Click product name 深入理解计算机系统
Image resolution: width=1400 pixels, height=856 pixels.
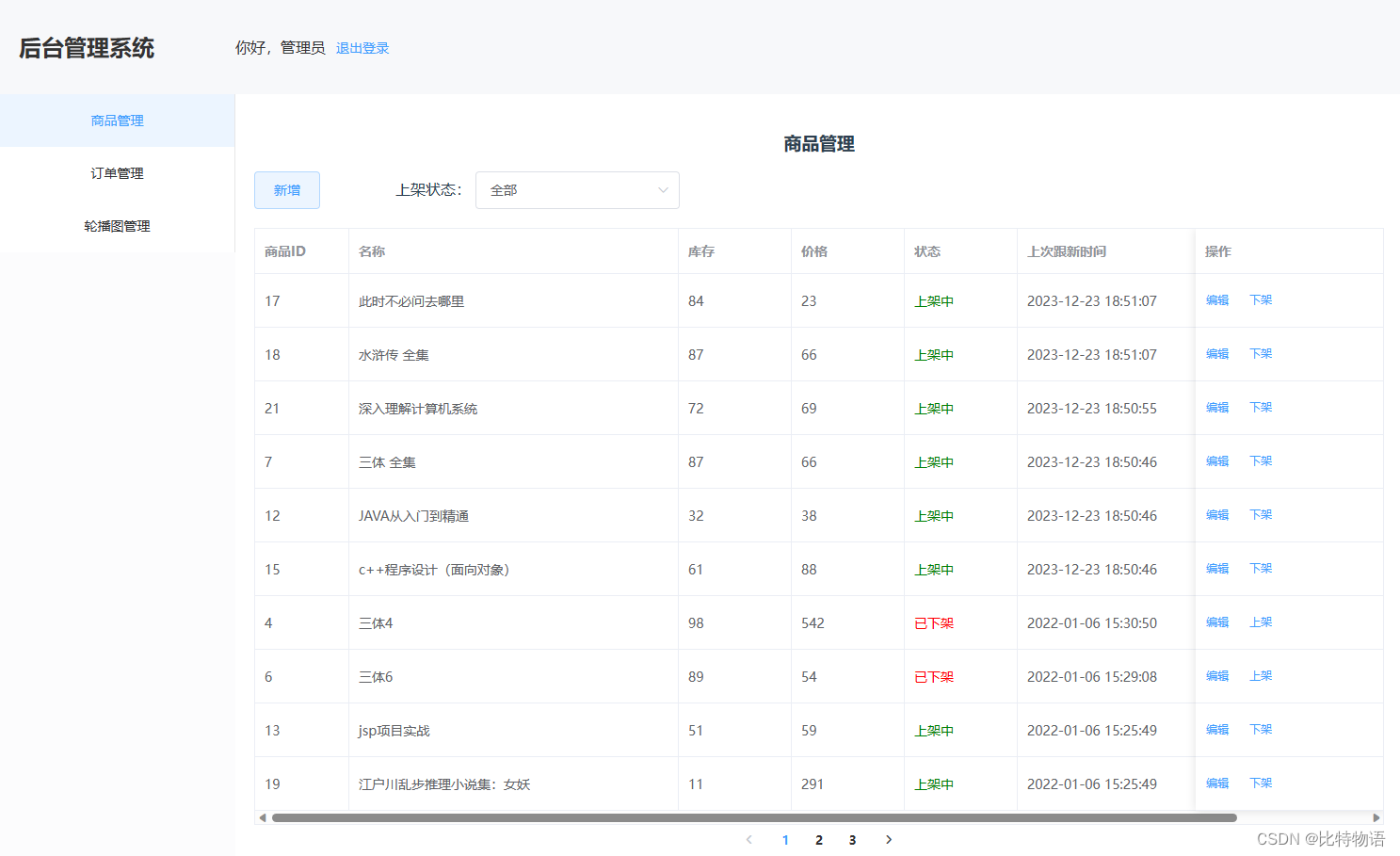418,409
